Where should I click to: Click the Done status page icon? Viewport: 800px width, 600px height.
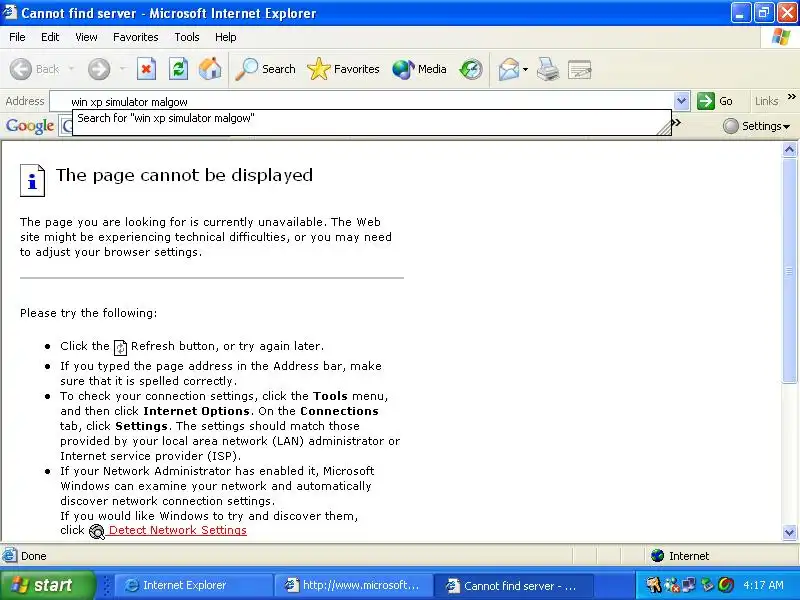pyautogui.click(x=9, y=556)
